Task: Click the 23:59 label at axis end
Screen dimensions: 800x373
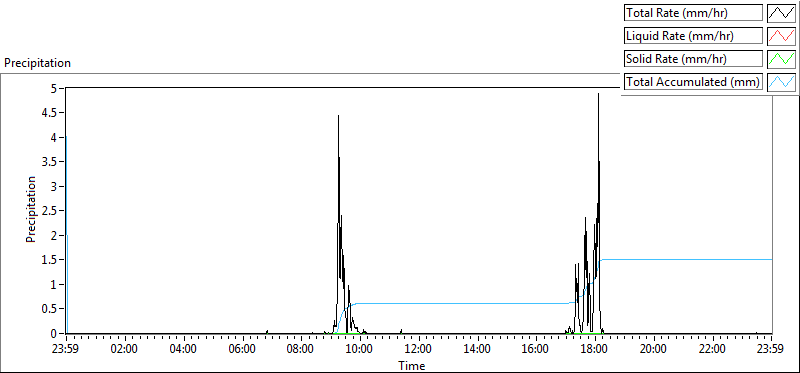Action: pos(771,350)
